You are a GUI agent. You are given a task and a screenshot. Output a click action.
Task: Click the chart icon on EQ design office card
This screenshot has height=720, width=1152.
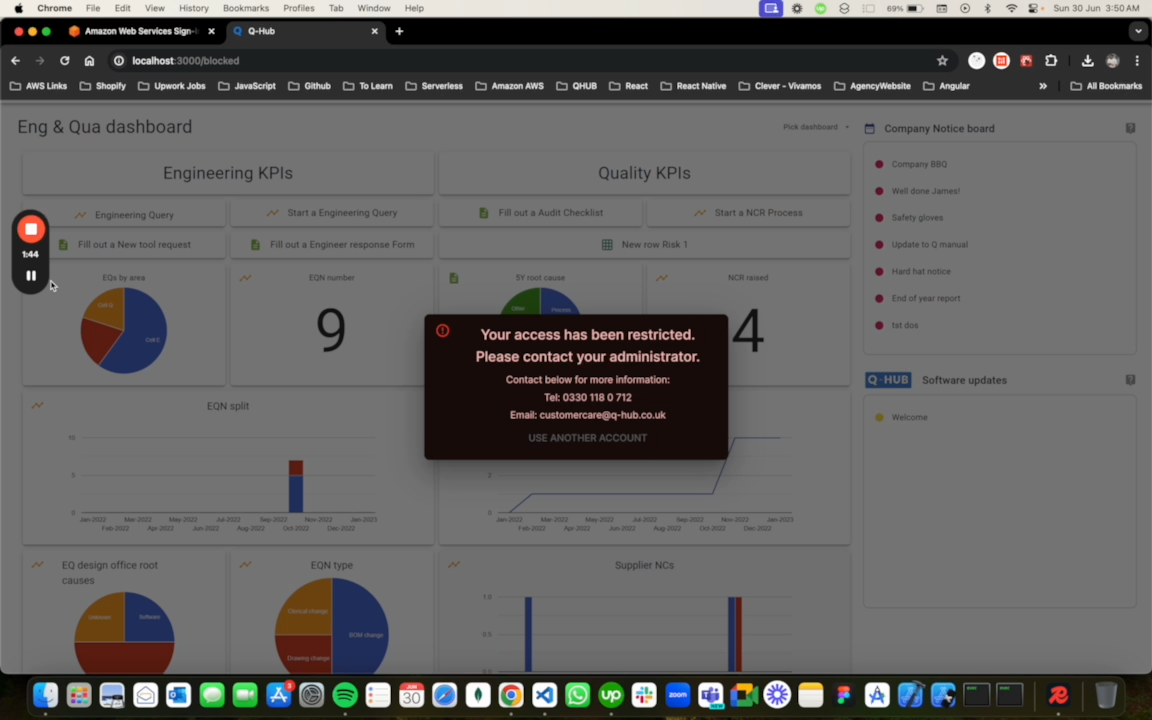pyautogui.click(x=37, y=565)
